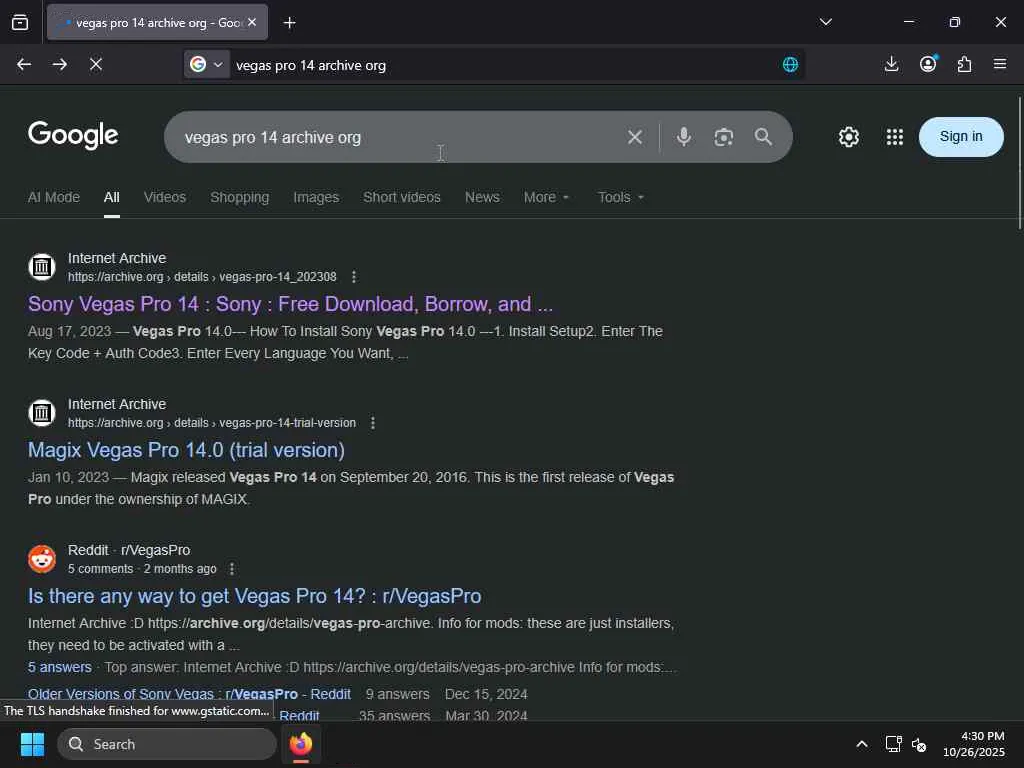Click the Sign in button
The width and height of the screenshot is (1024, 768).
pos(961,136)
